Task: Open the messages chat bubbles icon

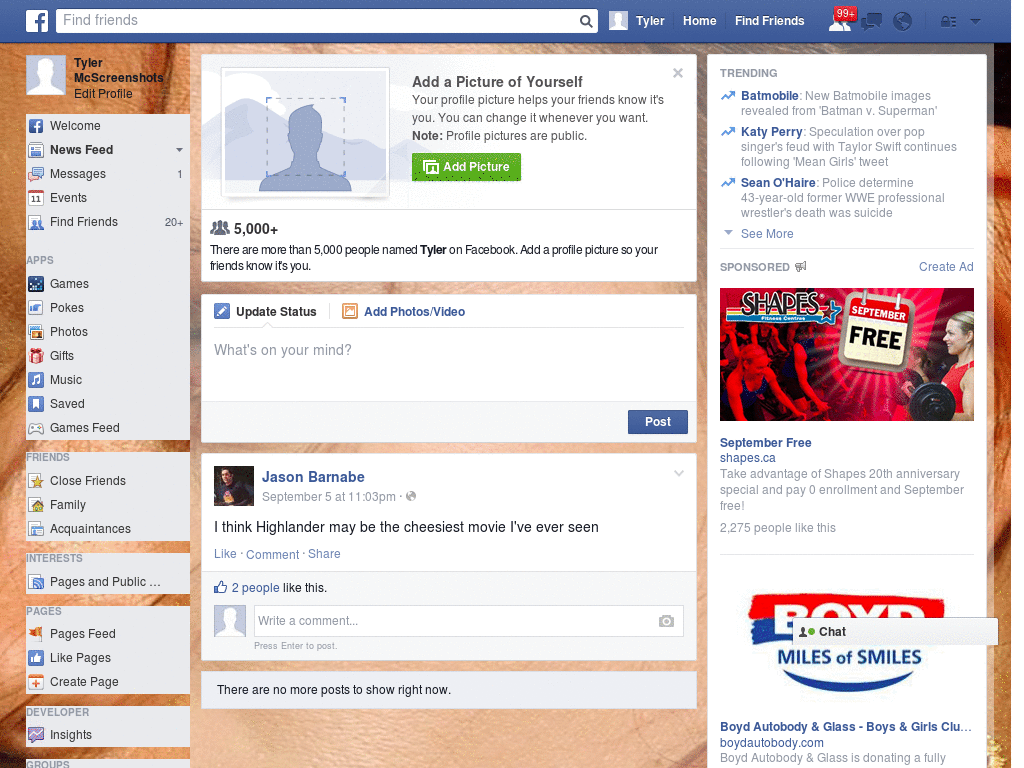Action: (871, 22)
